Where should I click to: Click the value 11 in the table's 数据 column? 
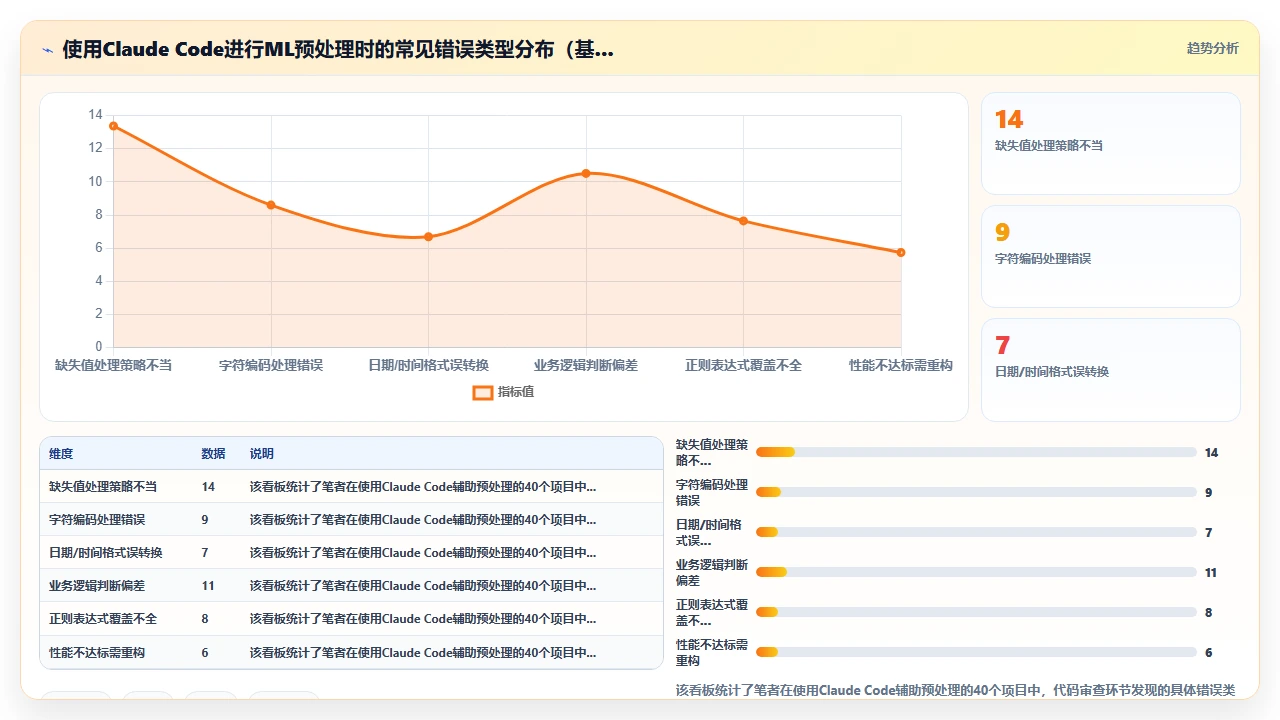click(x=208, y=586)
